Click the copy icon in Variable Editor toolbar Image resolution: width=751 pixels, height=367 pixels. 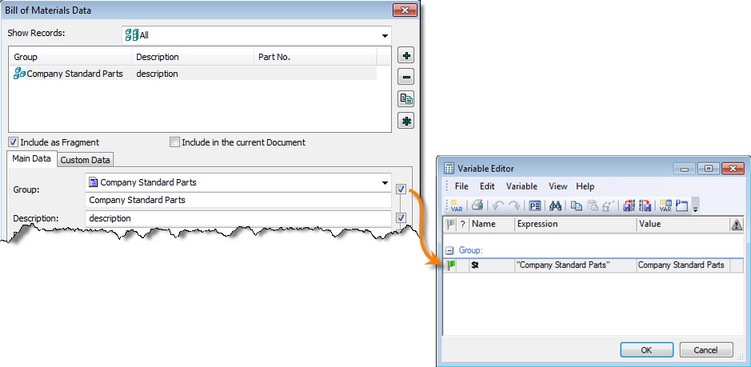[x=576, y=206]
